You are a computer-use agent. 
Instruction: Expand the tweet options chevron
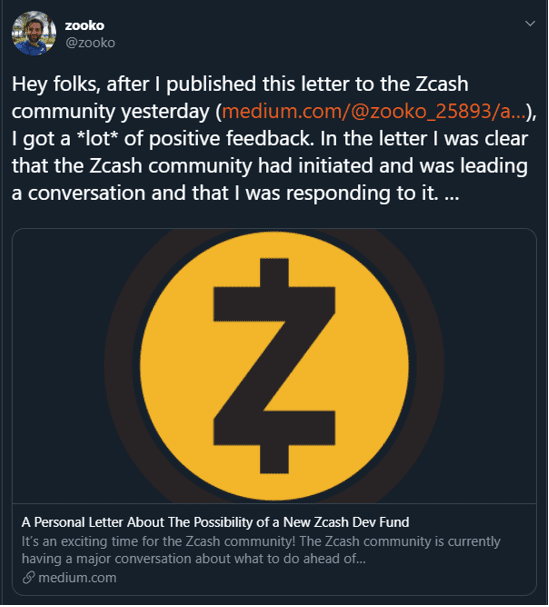(530, 24)
